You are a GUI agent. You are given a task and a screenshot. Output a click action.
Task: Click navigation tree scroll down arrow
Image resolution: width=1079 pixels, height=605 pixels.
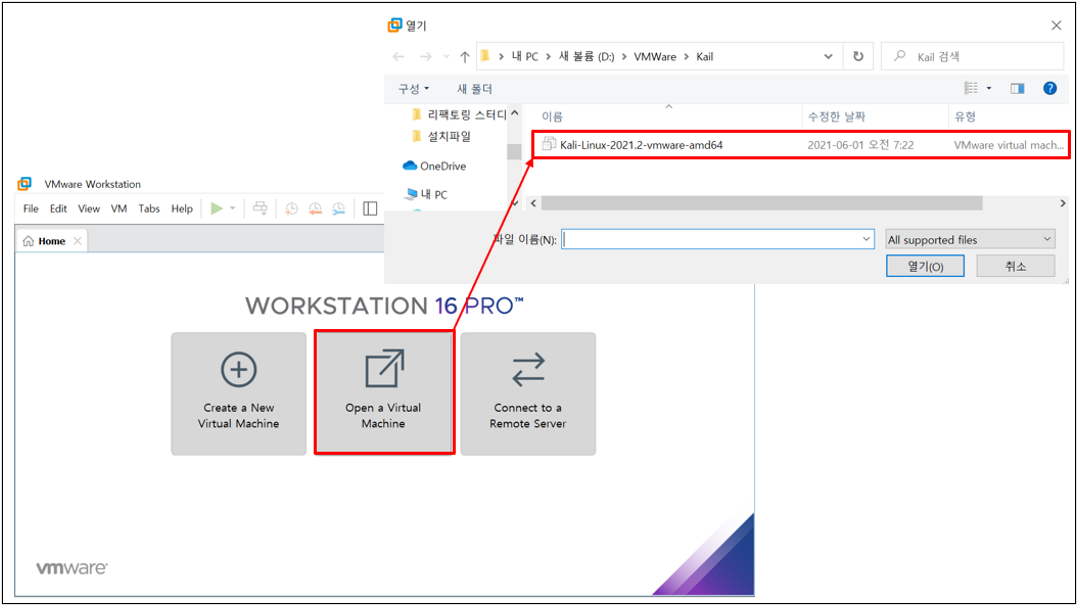[x=514, y=203]
